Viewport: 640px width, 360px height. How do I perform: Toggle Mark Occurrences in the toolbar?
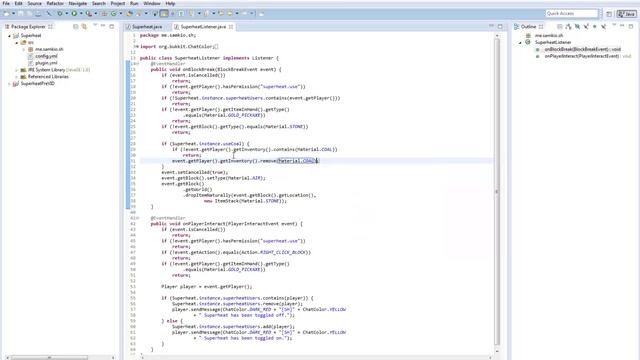pyautogui.click(x=164, y=13)
